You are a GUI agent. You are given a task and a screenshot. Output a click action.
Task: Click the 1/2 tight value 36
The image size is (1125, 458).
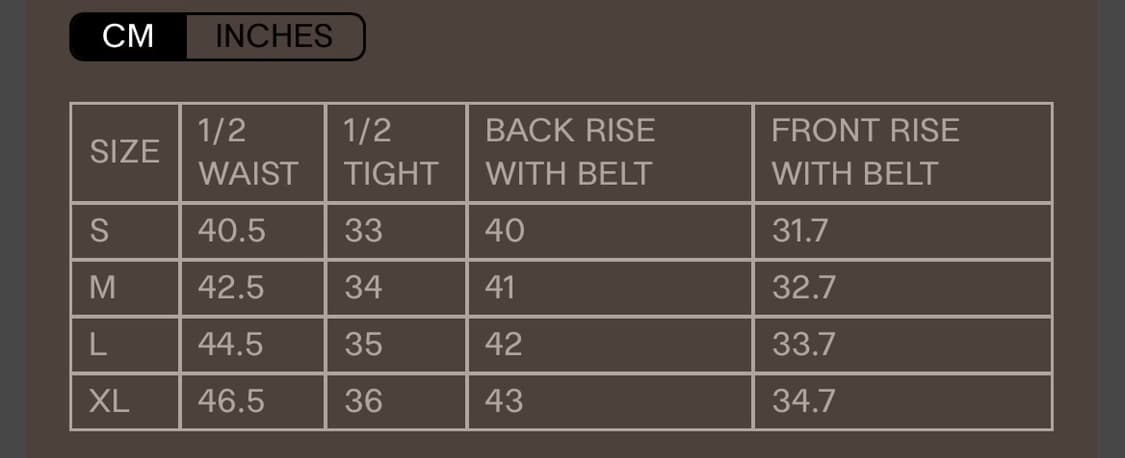364,401
